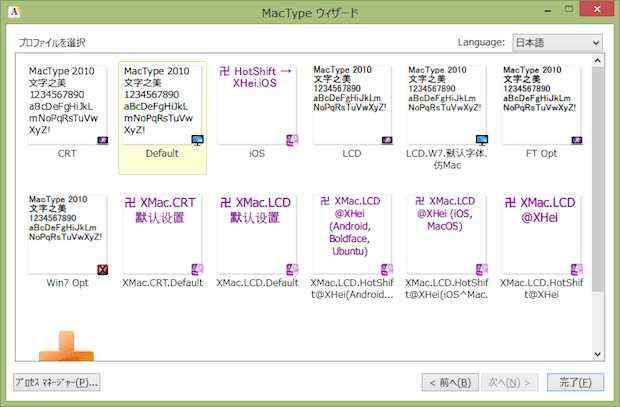
Task: Select the FT Opt profile
Action: (x=541, y=105)
